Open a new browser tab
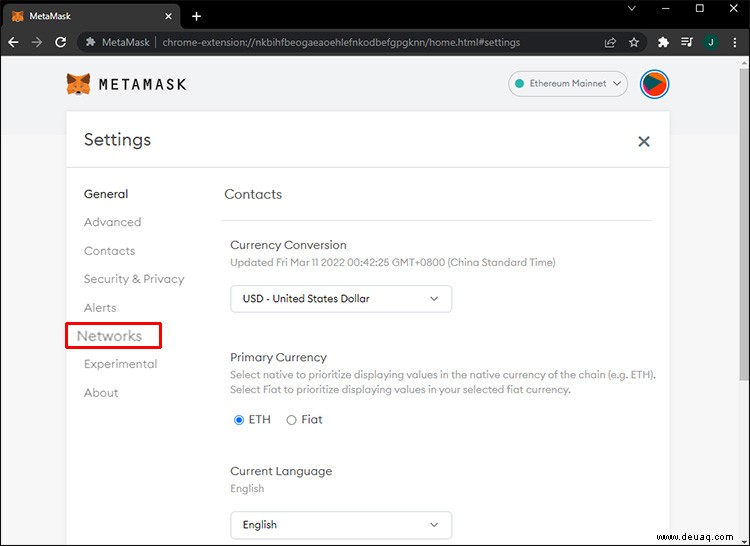750x546 pixels. 196,16
